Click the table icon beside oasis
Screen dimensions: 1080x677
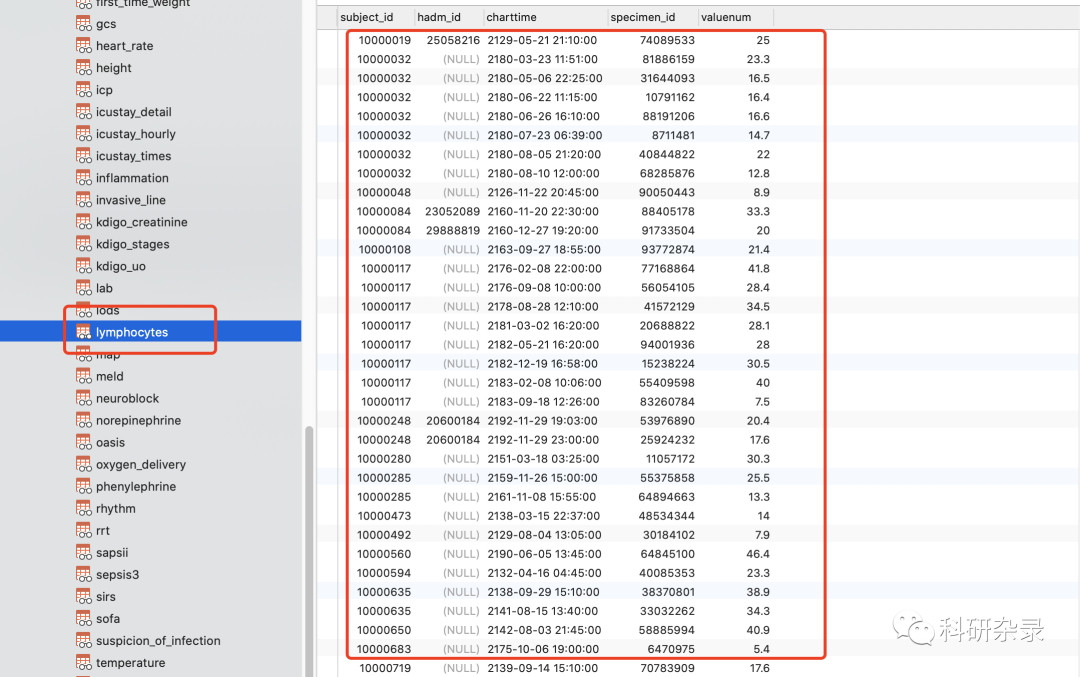coord(83,442)
